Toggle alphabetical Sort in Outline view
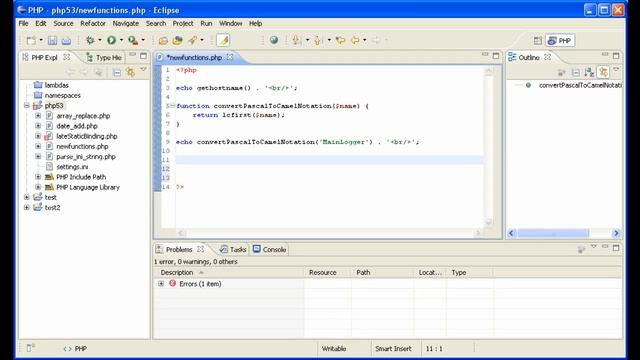Screen dimensions: 640x360 [x=589, y=73]
